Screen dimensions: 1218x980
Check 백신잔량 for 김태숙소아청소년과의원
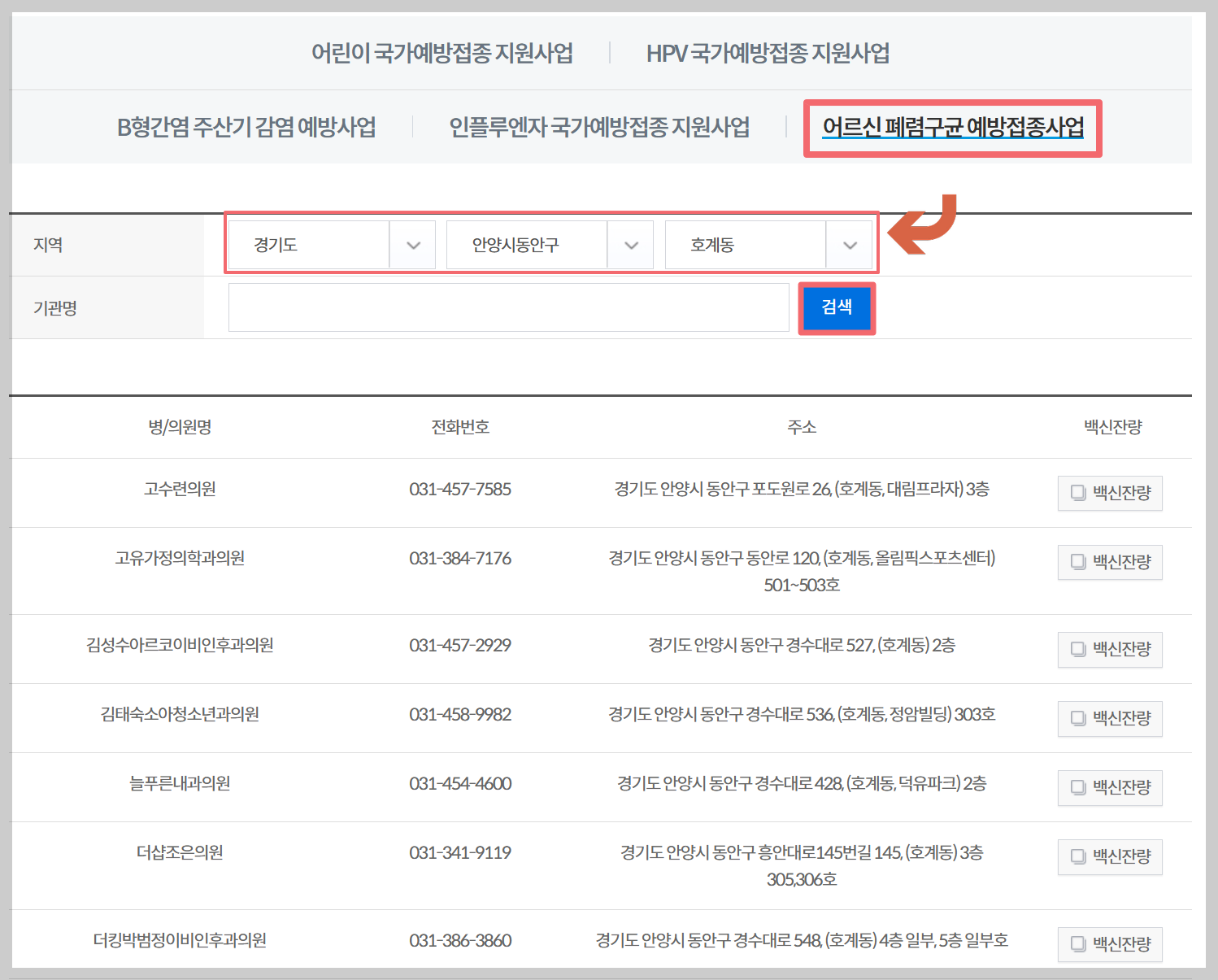(1110, 718)
